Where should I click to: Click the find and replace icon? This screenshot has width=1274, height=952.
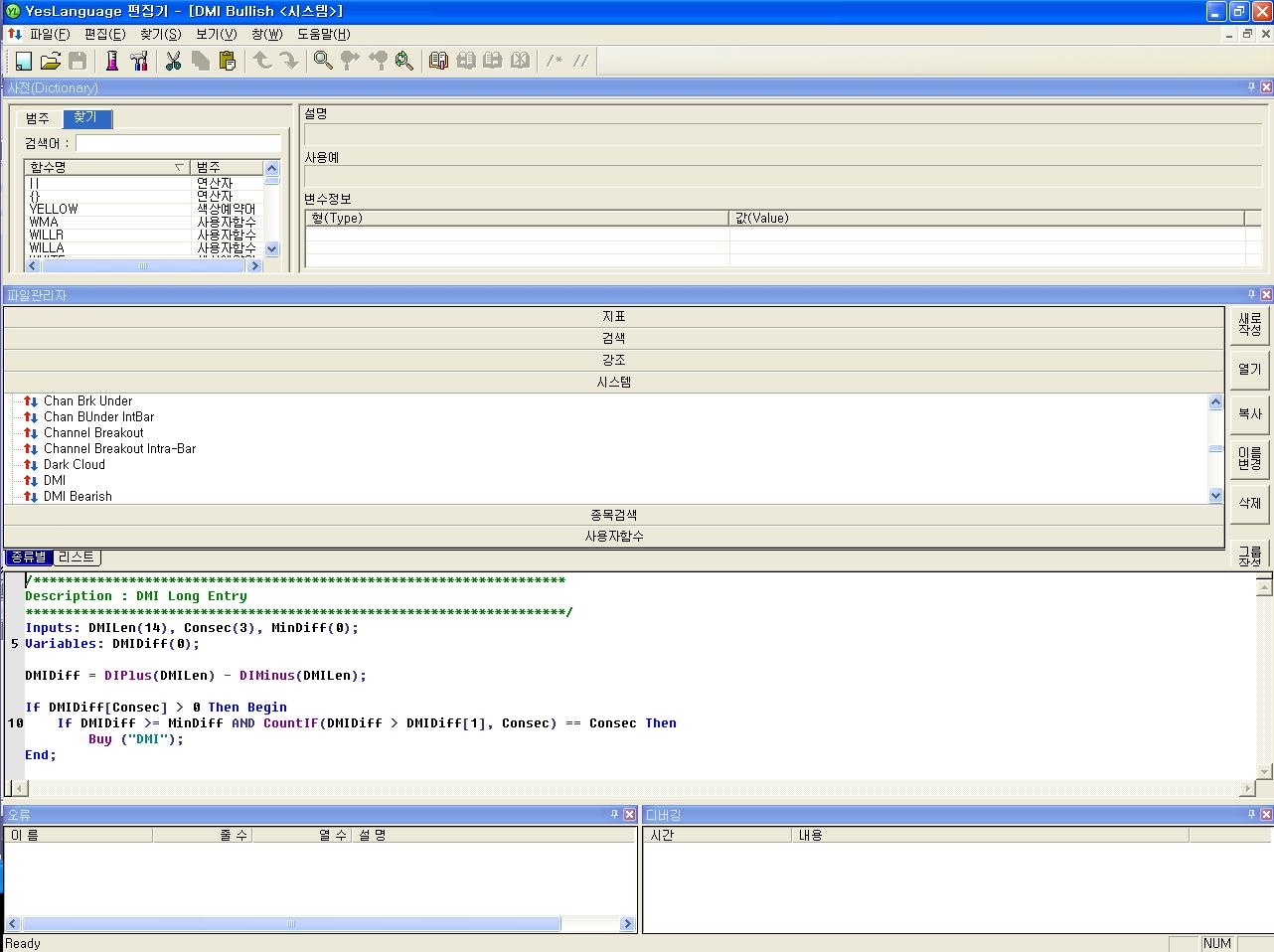pos(403,61)
